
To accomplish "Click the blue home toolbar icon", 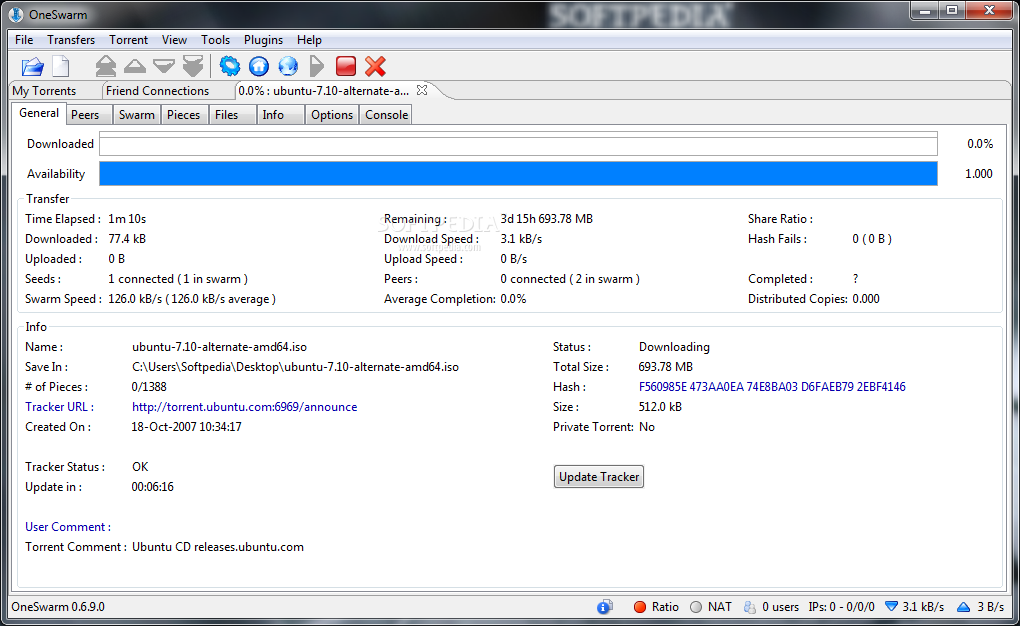I will [x=259, y=66].
